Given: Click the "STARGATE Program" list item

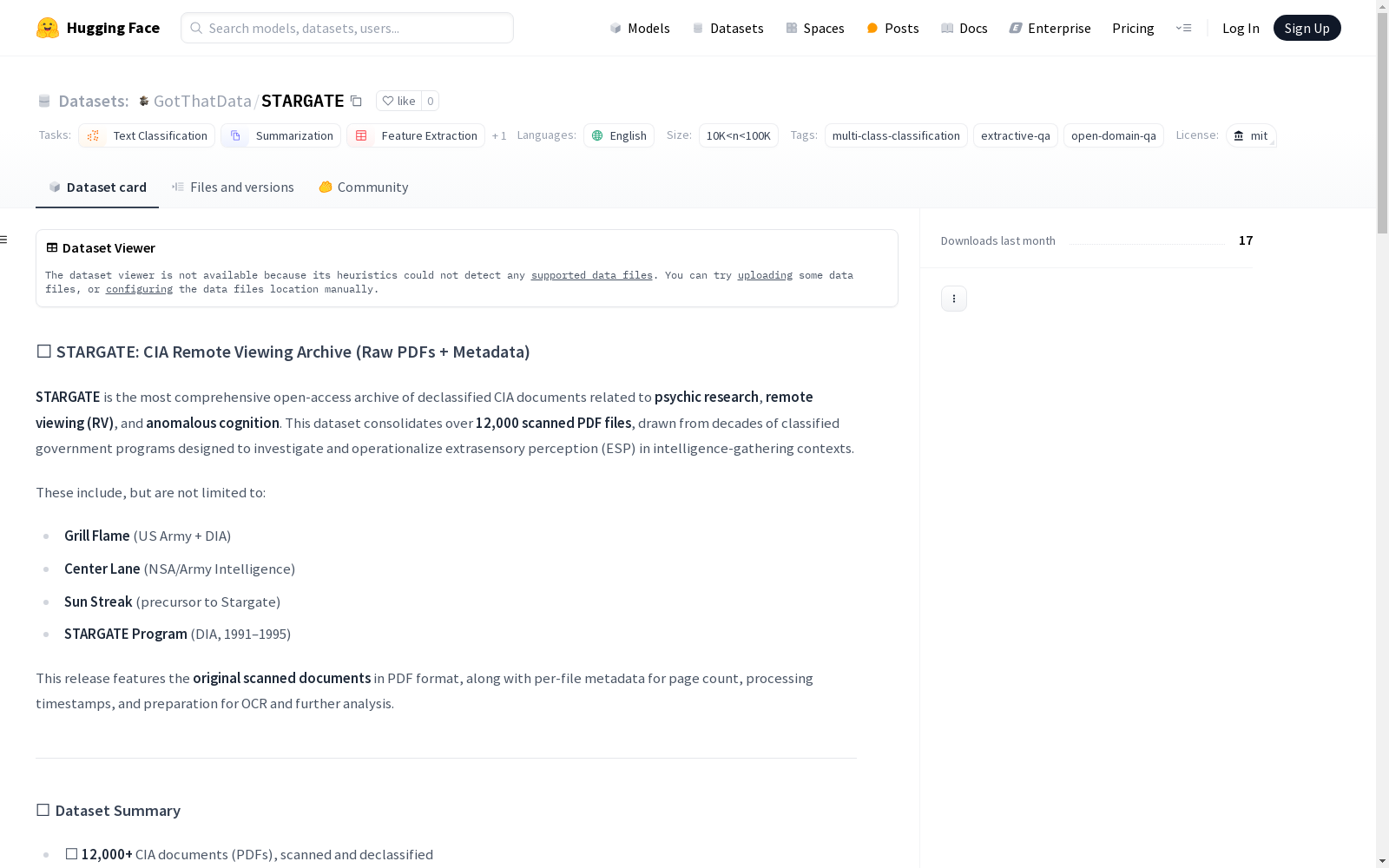Looking at the screenshot, I should click(x=177, y=634).
